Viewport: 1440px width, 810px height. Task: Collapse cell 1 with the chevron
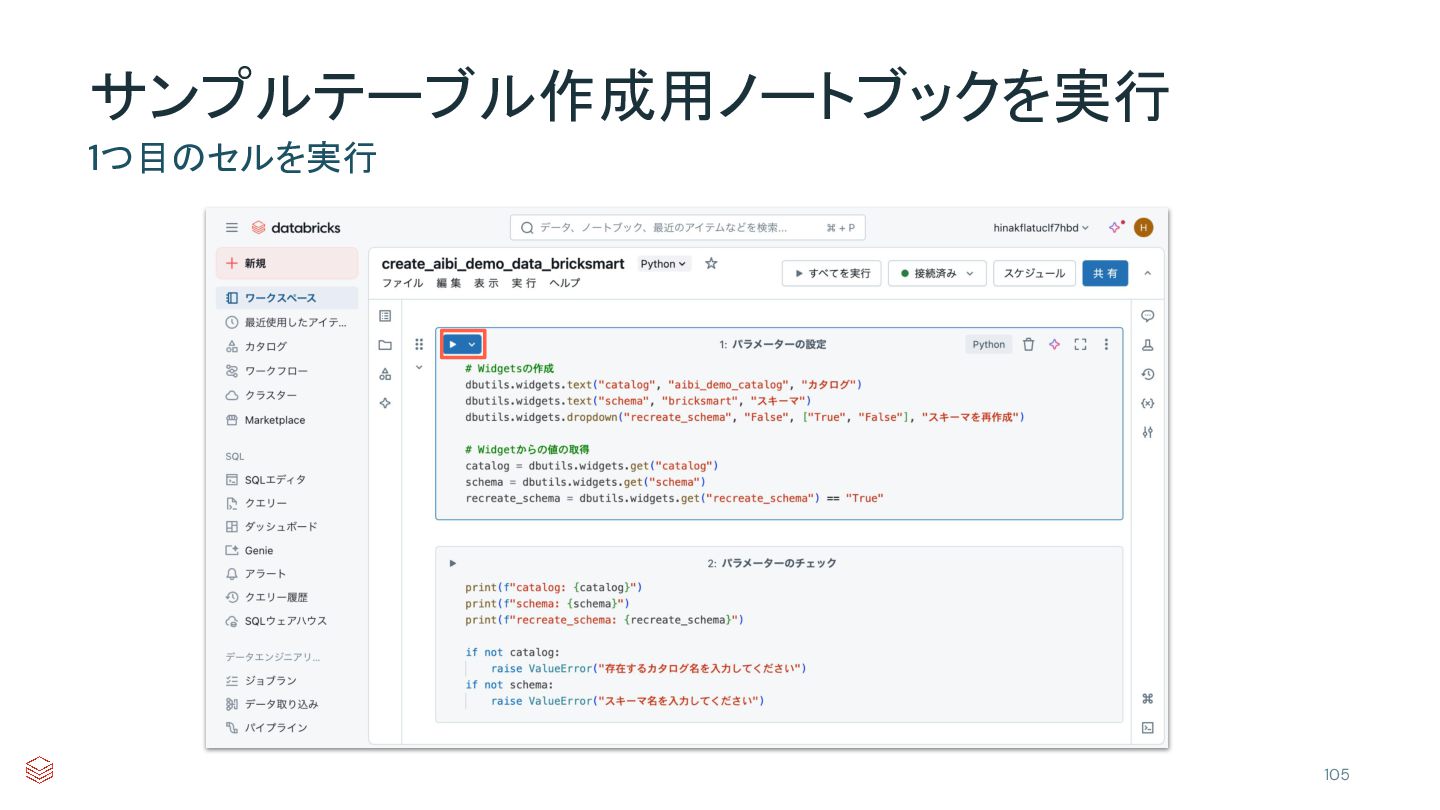click(419, 367)
